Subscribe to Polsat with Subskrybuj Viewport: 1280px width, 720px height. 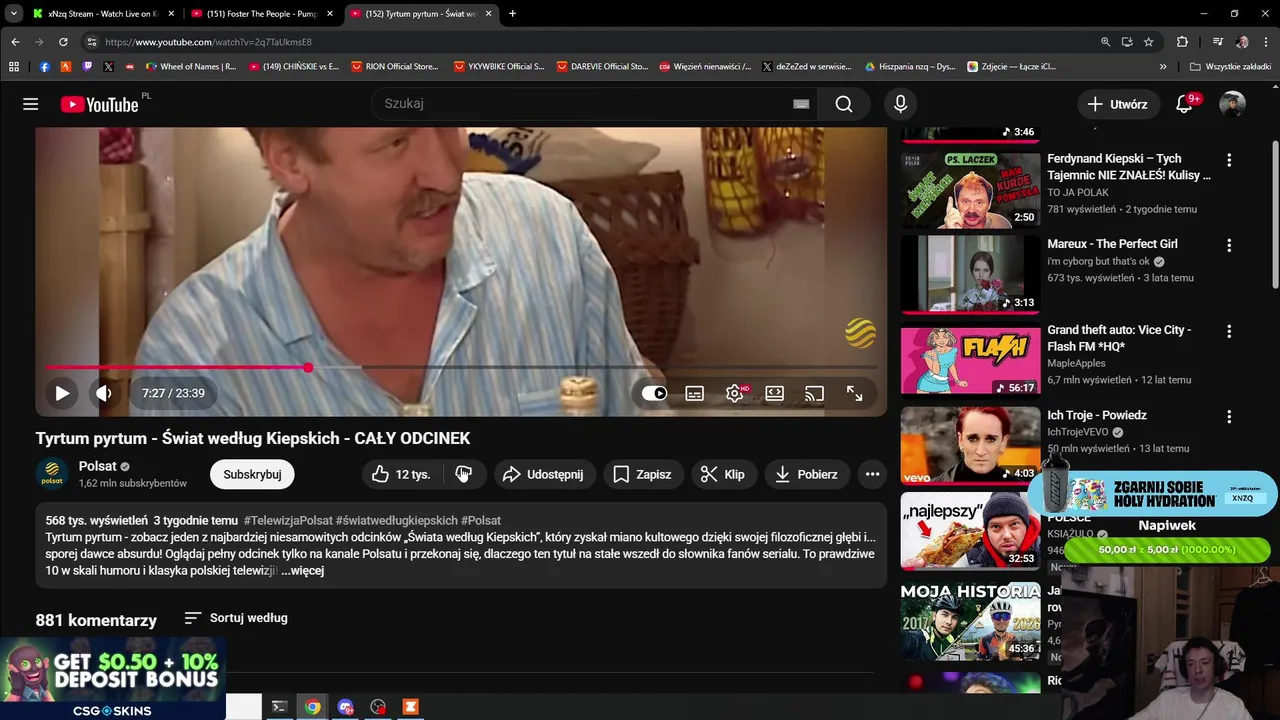252,474
